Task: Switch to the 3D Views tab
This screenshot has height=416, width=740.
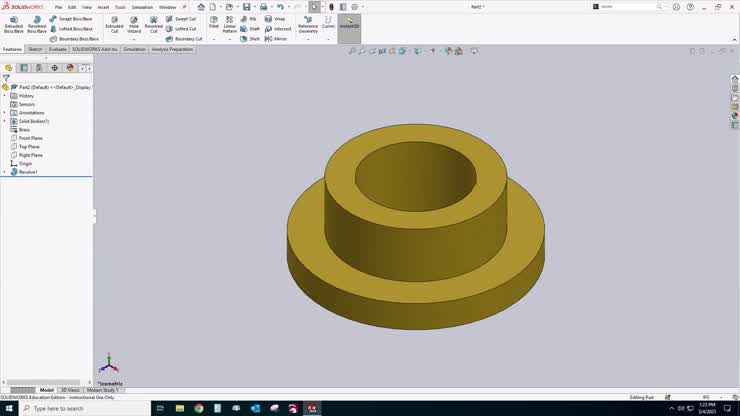Action: [70, 390]
